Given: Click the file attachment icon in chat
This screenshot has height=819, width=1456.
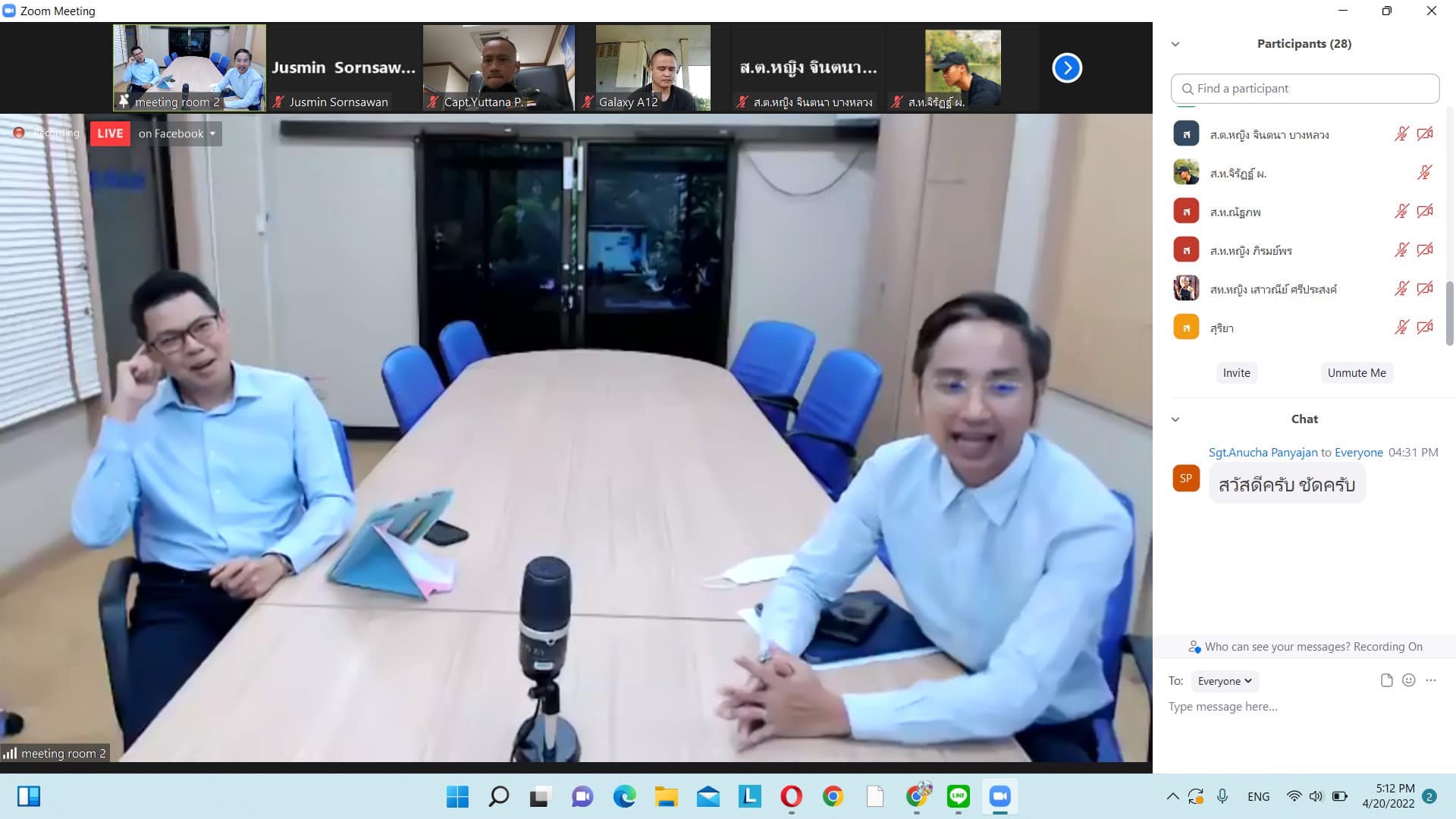Looking at the screenshot, I should pyautogui.click(x=1386, y=680).
